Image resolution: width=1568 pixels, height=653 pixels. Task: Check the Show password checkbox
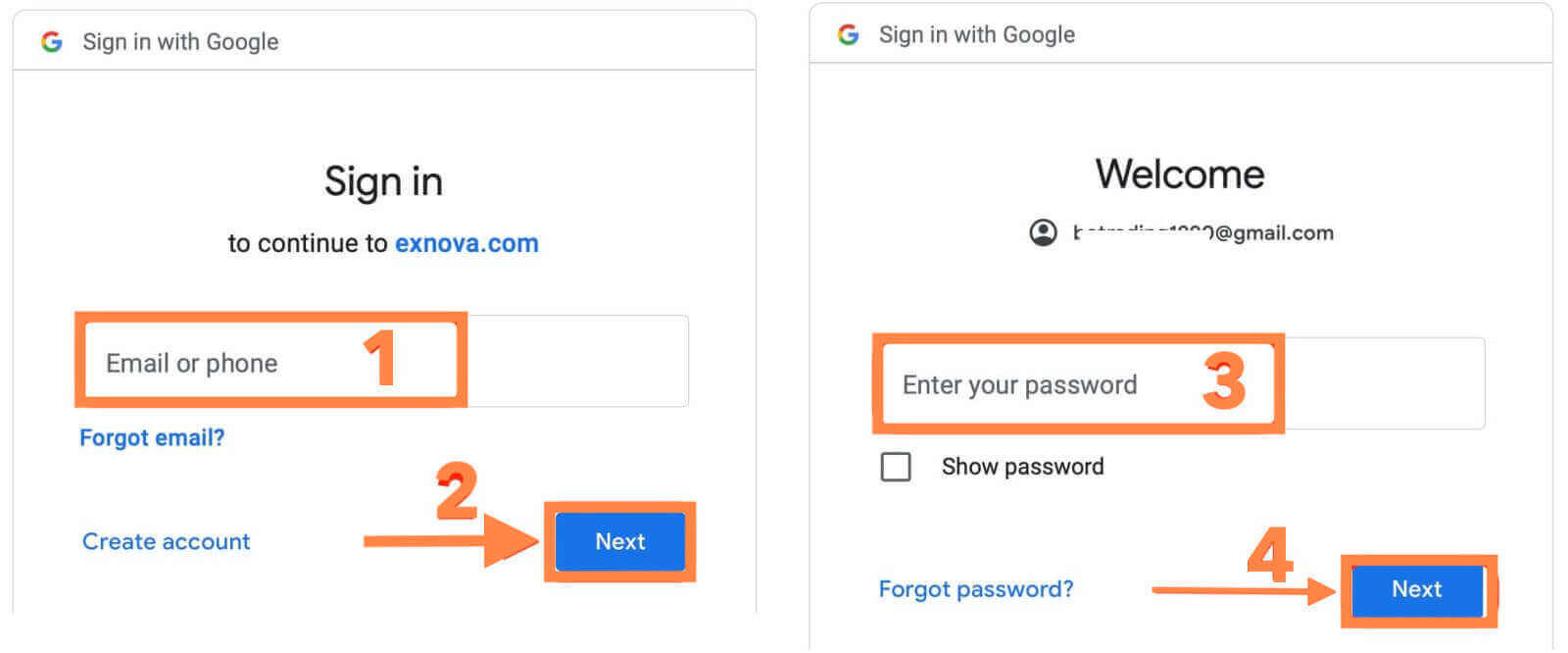[897, 467]
